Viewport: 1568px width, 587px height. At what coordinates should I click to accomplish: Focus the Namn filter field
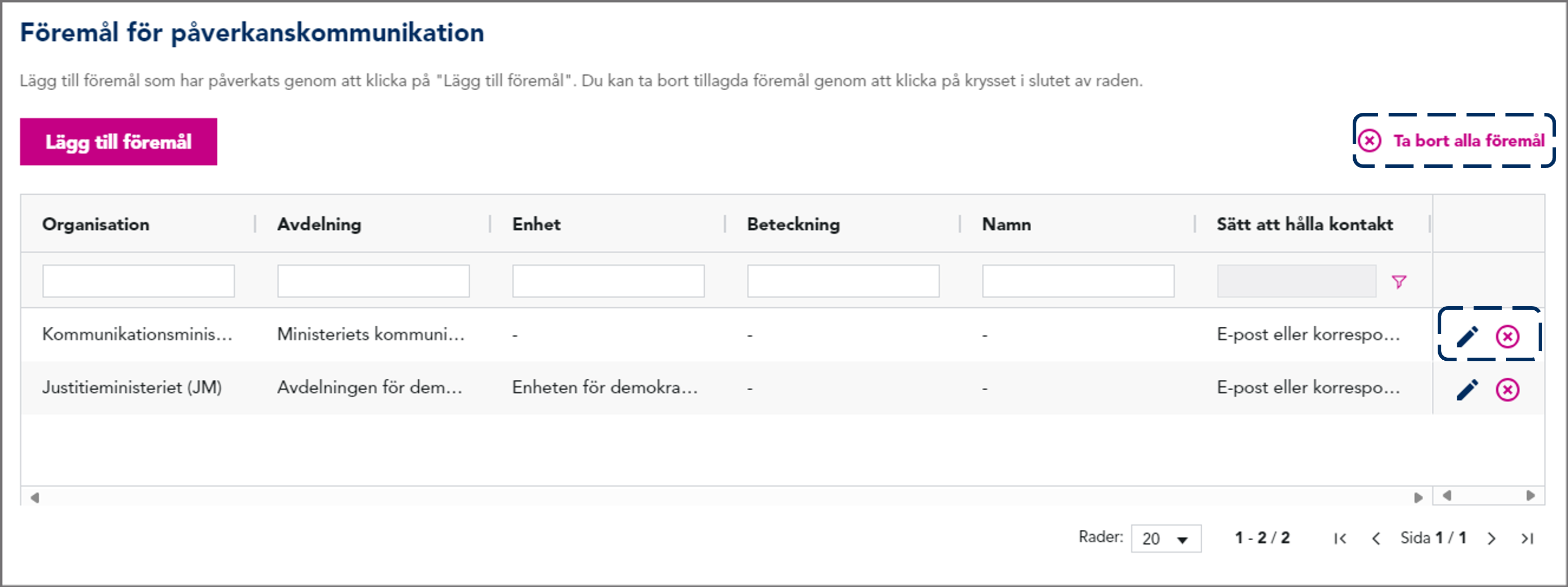click(1078, 281)
